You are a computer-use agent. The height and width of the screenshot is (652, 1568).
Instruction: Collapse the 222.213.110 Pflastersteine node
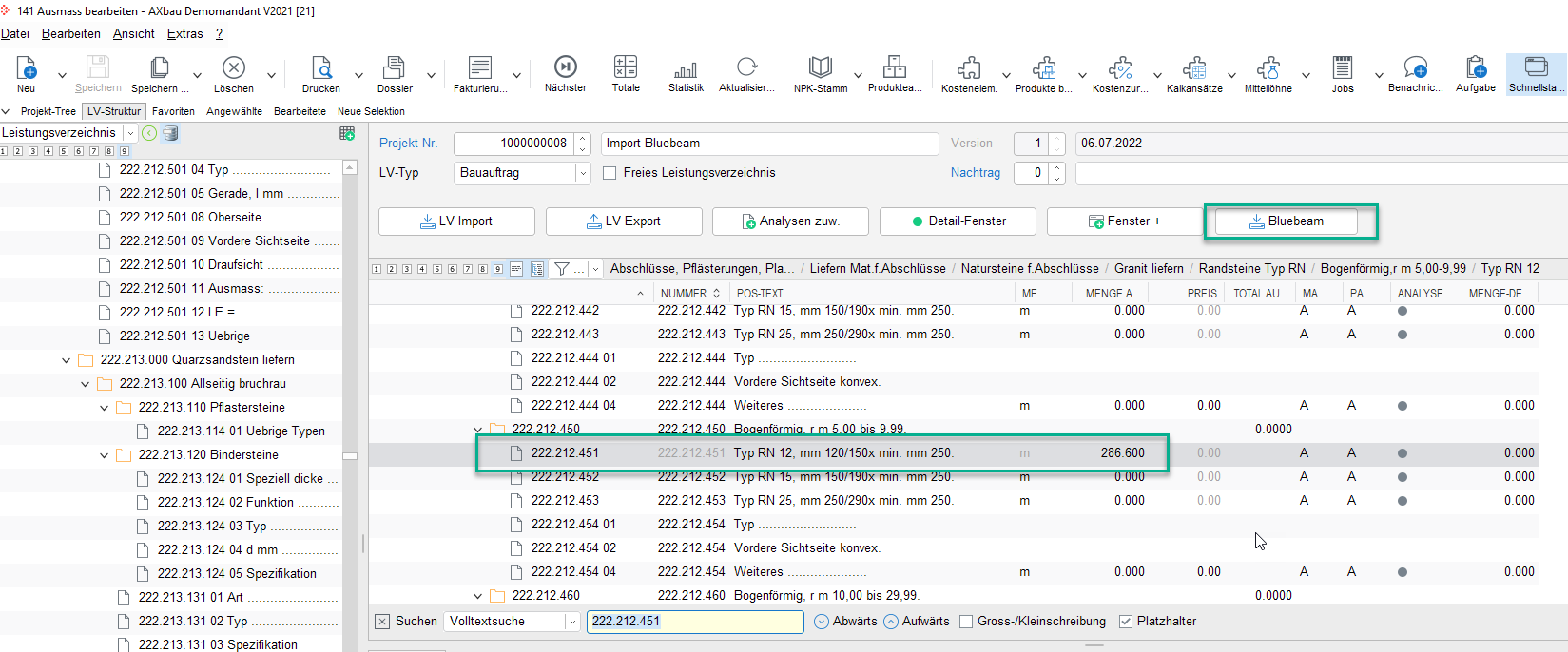point(104,408)
